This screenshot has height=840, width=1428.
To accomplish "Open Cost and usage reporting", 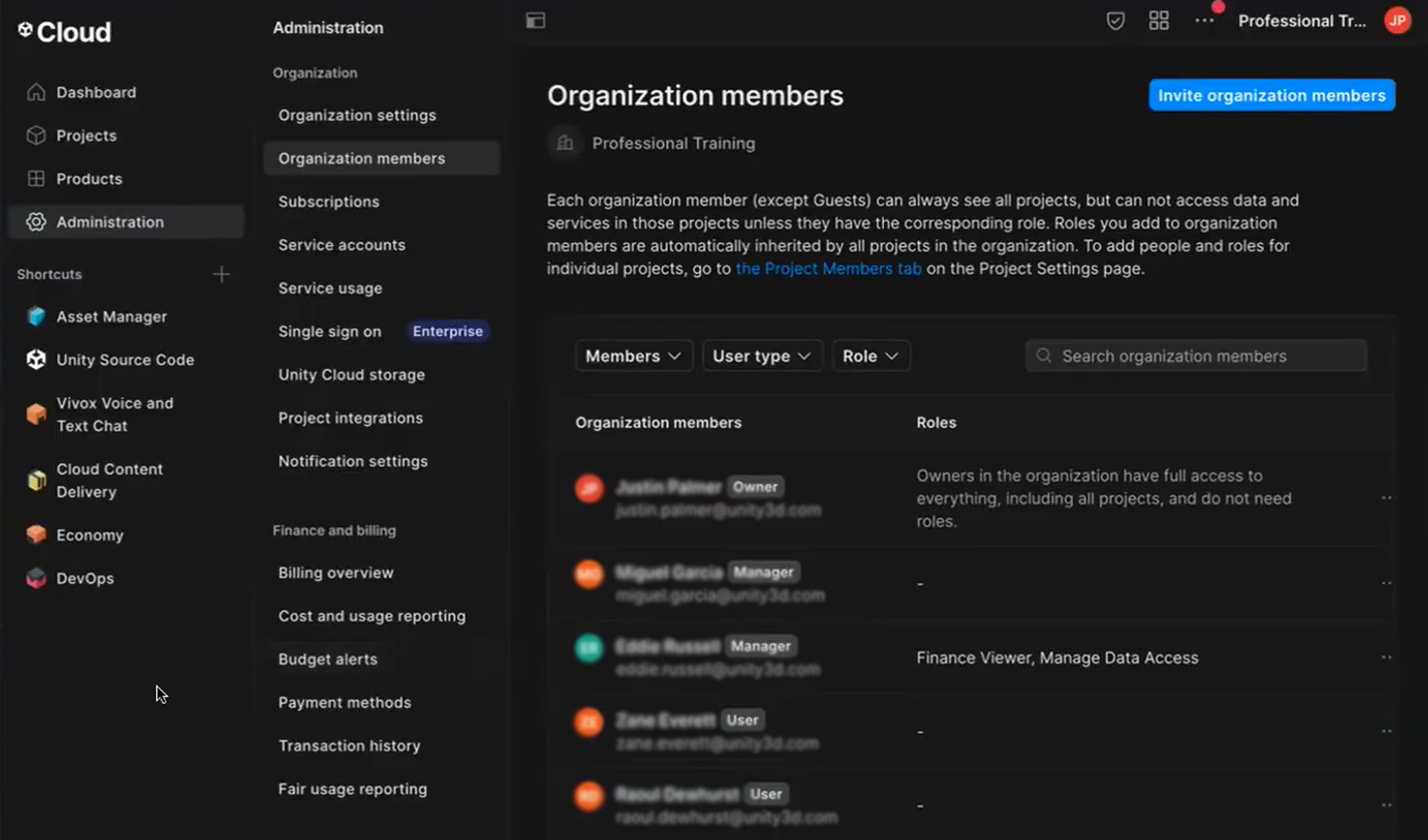I will (372, 616).
